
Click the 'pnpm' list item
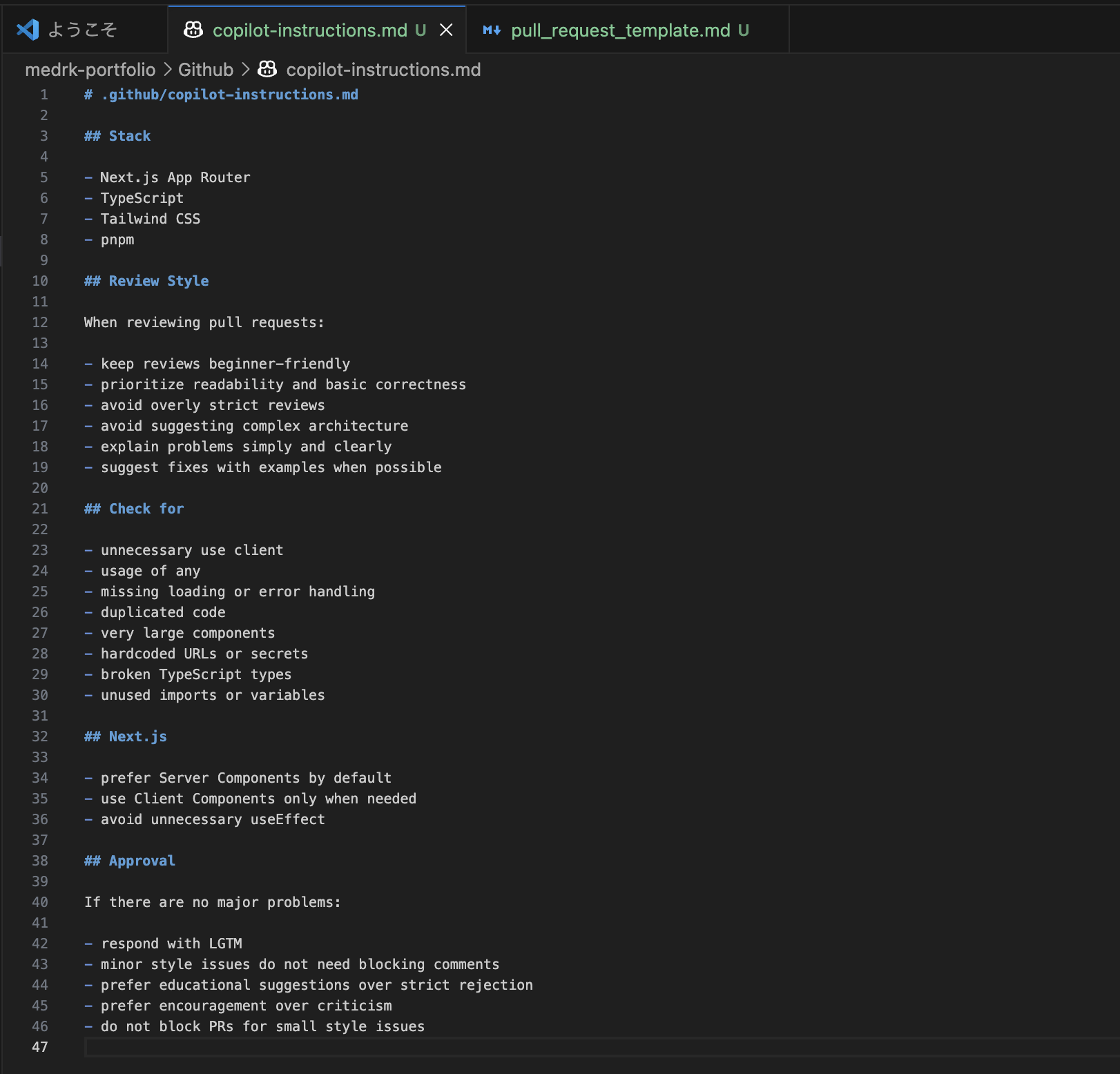coord(117,240)
